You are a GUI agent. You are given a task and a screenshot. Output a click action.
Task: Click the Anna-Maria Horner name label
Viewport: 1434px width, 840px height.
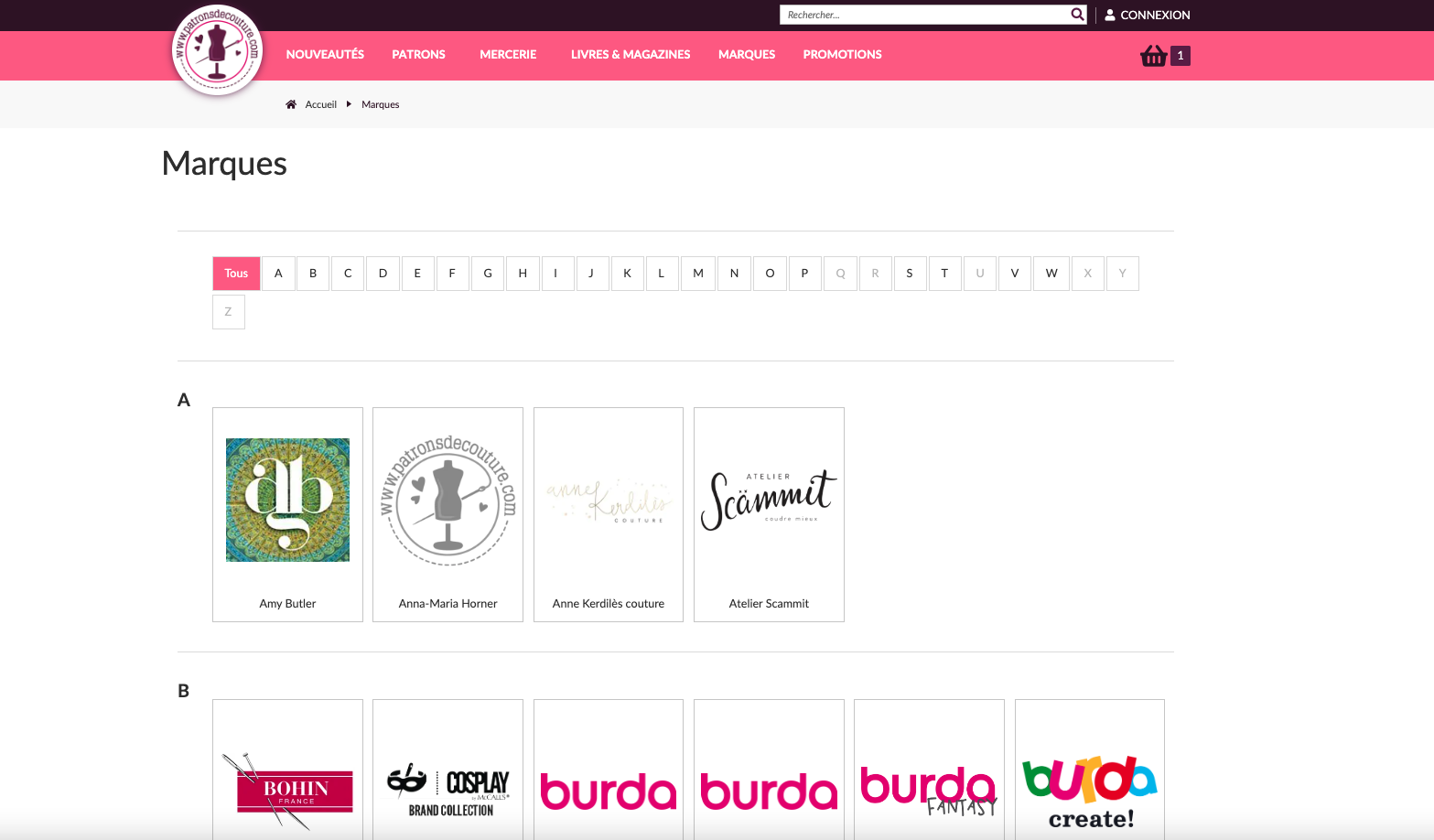tap(448, 604)
